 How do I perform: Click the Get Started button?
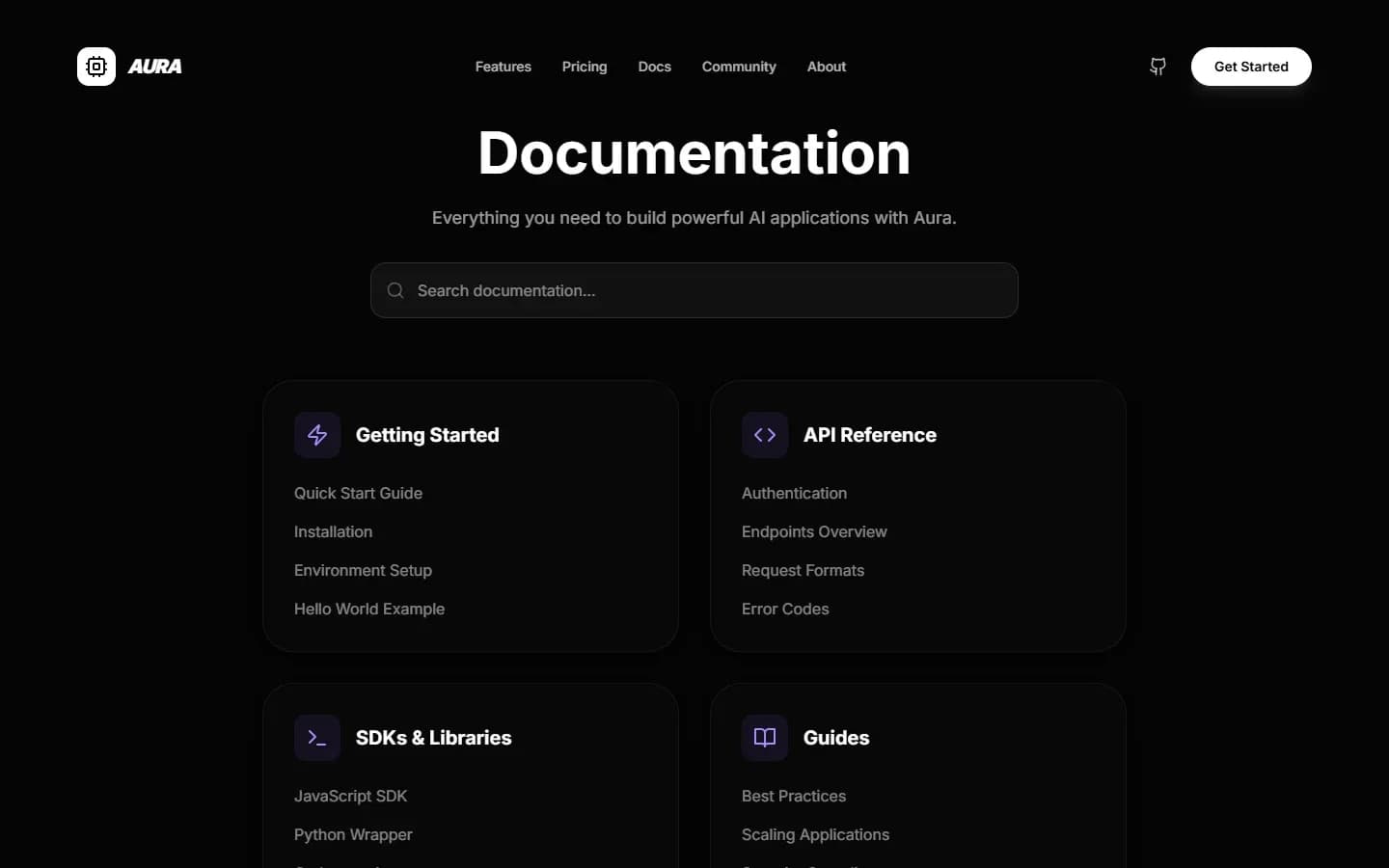1251,67
